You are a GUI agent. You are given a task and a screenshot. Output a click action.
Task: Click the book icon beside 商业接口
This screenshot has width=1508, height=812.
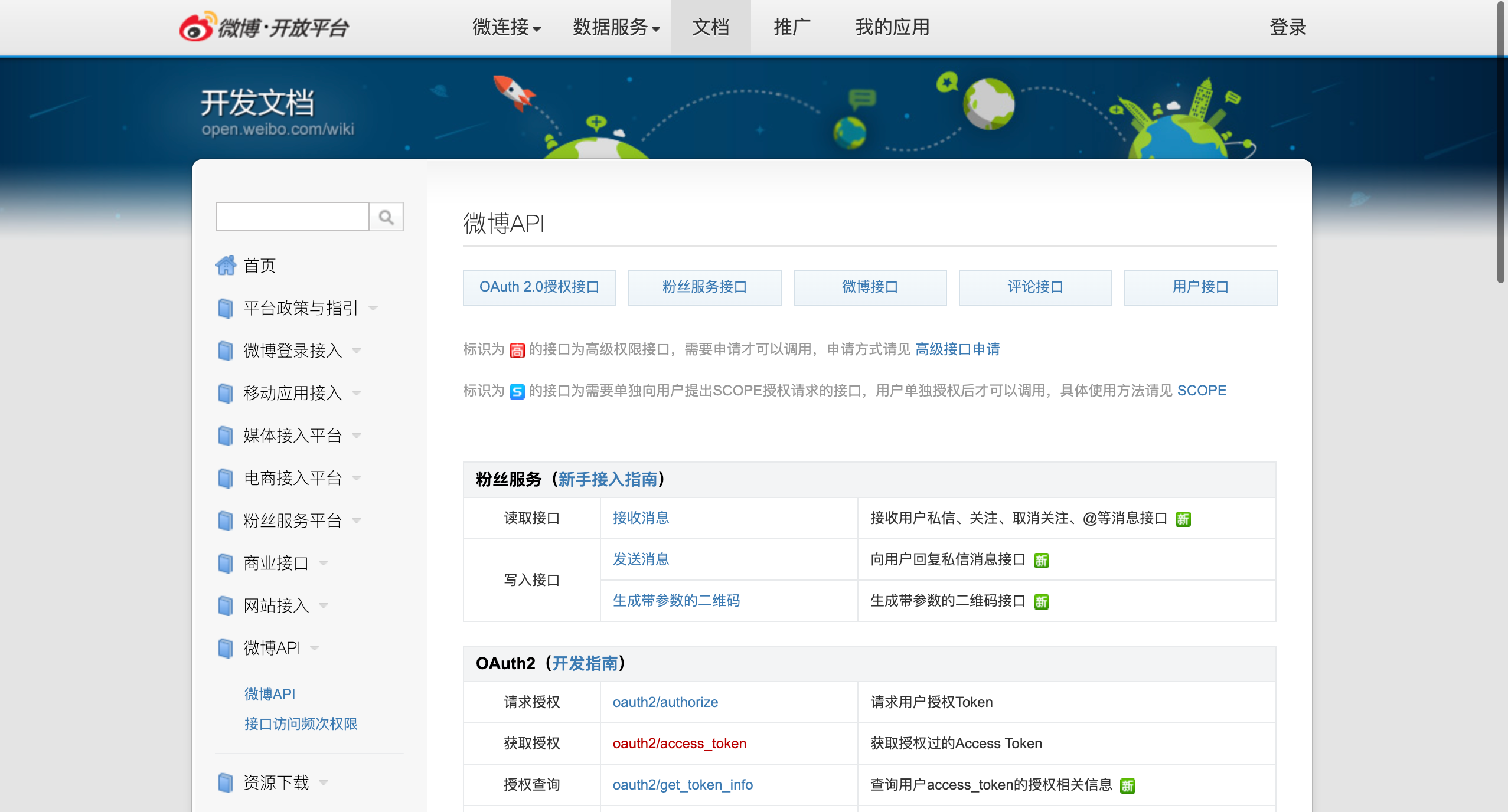tap(225, 563)
